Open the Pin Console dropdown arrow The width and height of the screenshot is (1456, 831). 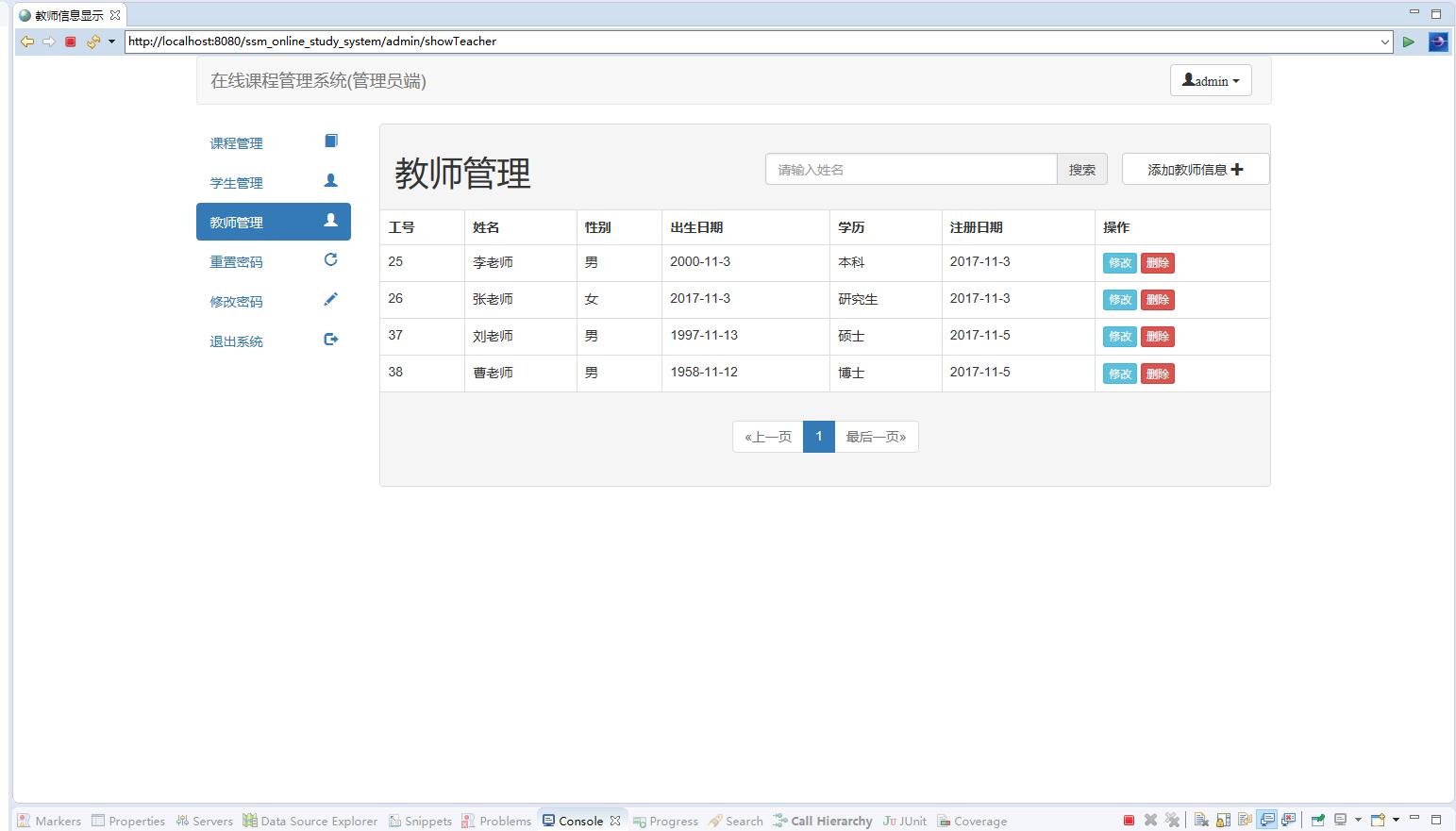click(1358, 820)
